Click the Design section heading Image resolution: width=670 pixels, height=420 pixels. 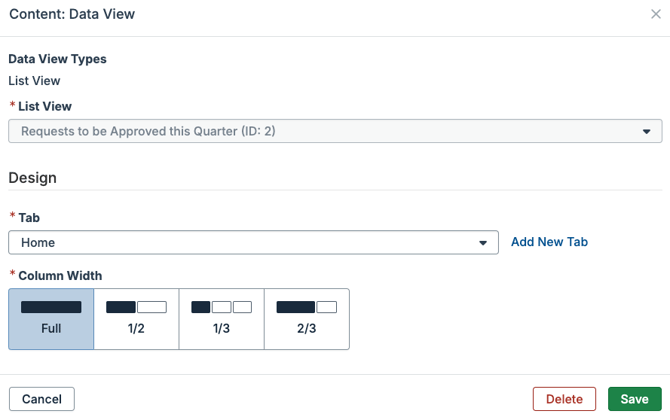[32, 178]
